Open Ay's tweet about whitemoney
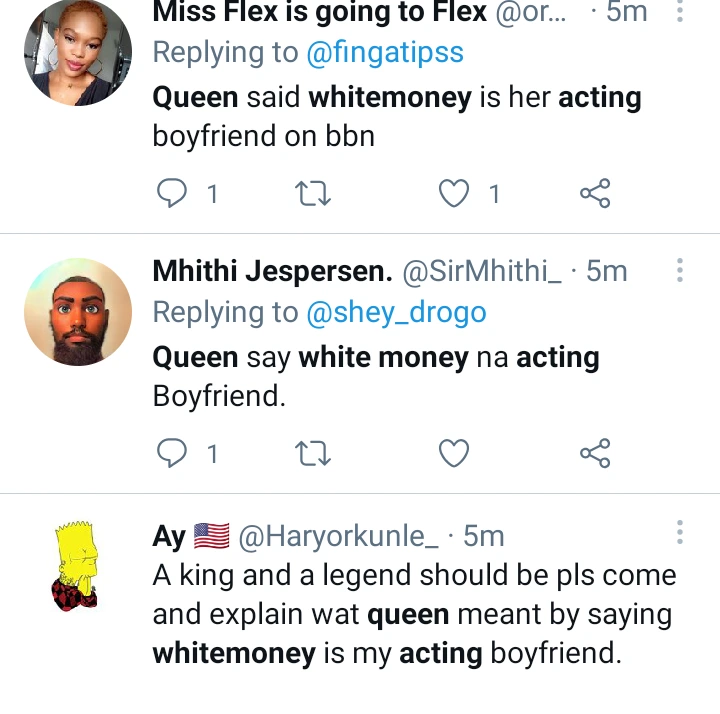The image size is (720, 714). (414, 614)
